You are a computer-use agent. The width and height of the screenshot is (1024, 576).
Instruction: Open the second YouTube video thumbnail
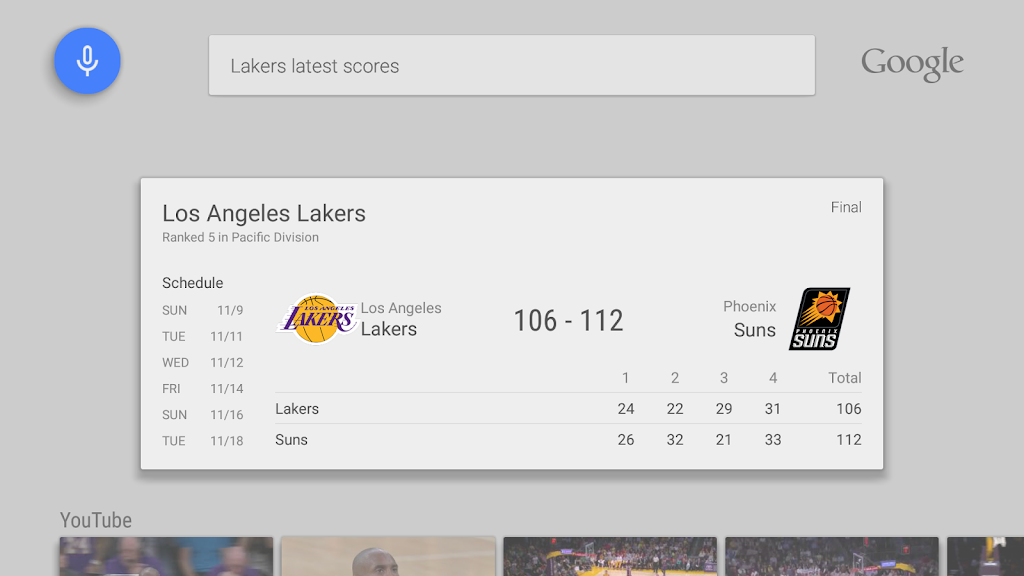(x=388, y=557)
